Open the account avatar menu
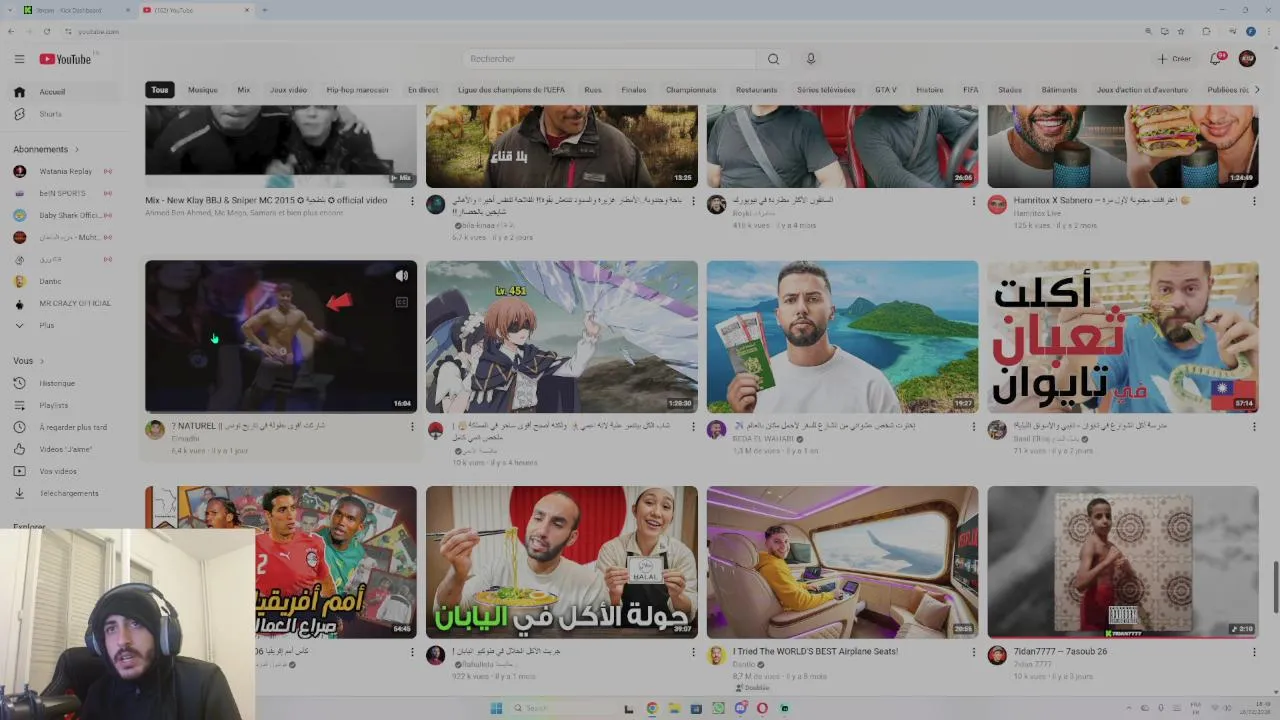The height and width of the screenshot is (720, 1280). pos(1247,59)
